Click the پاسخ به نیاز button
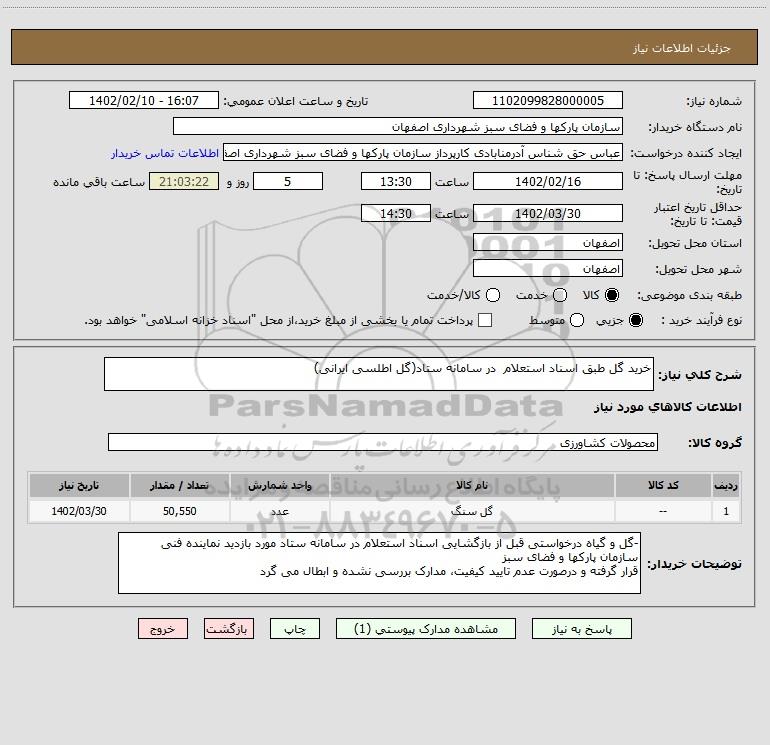 582,629
